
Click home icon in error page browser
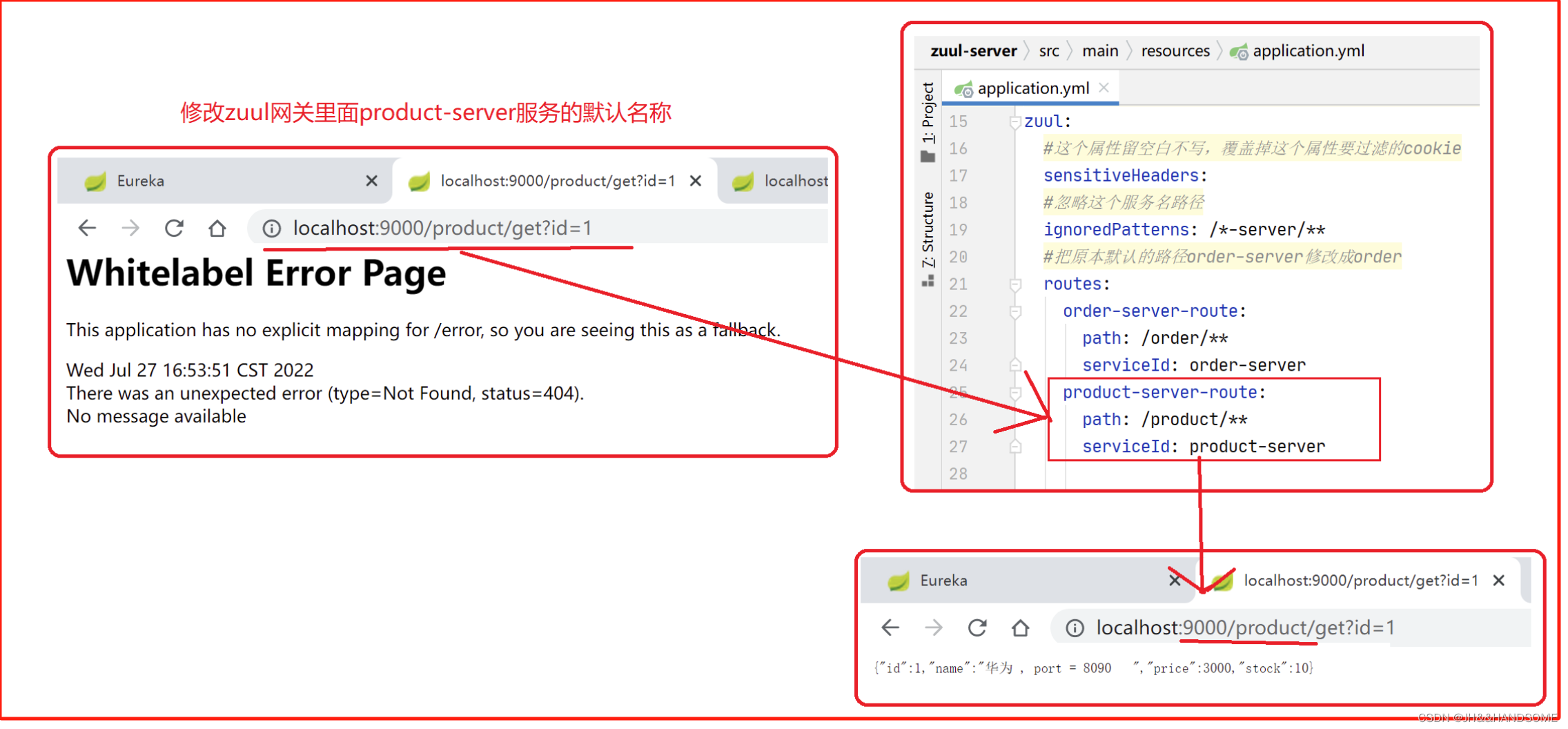217,228
